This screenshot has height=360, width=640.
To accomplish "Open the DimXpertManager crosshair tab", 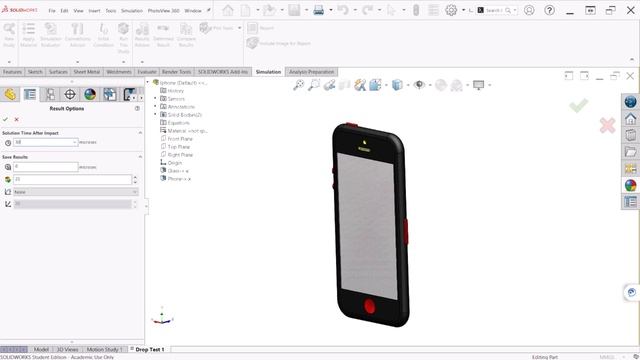I will pyautogui.click(x=70, y=94).
